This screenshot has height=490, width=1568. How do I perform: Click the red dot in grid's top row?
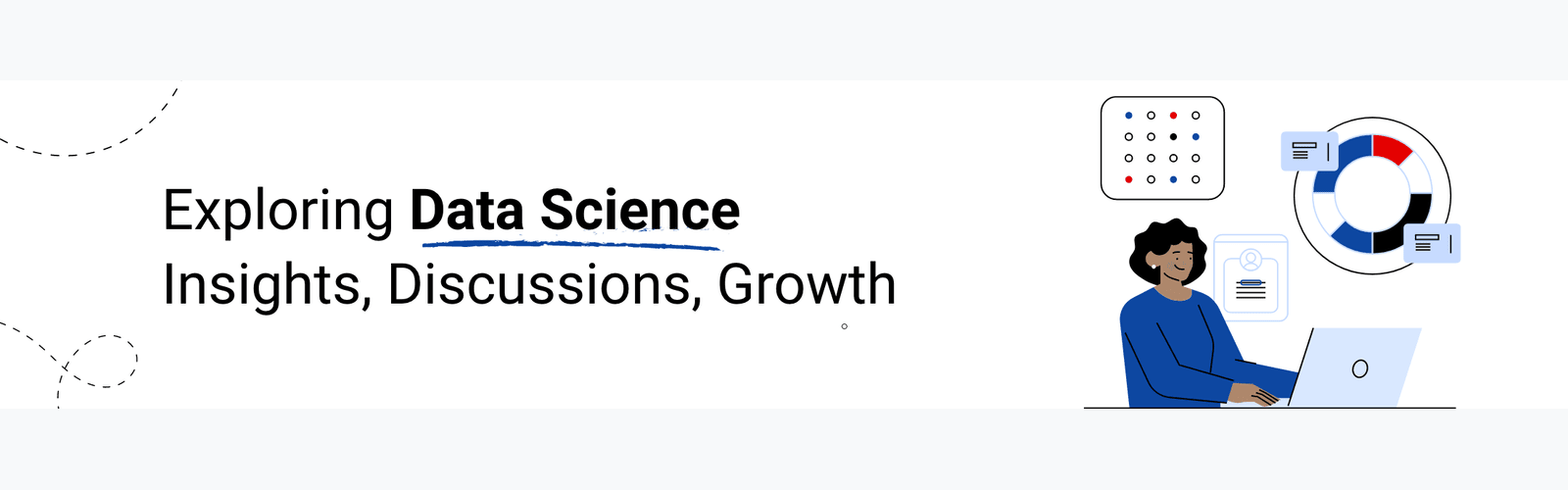click(x=1173, y=116)
